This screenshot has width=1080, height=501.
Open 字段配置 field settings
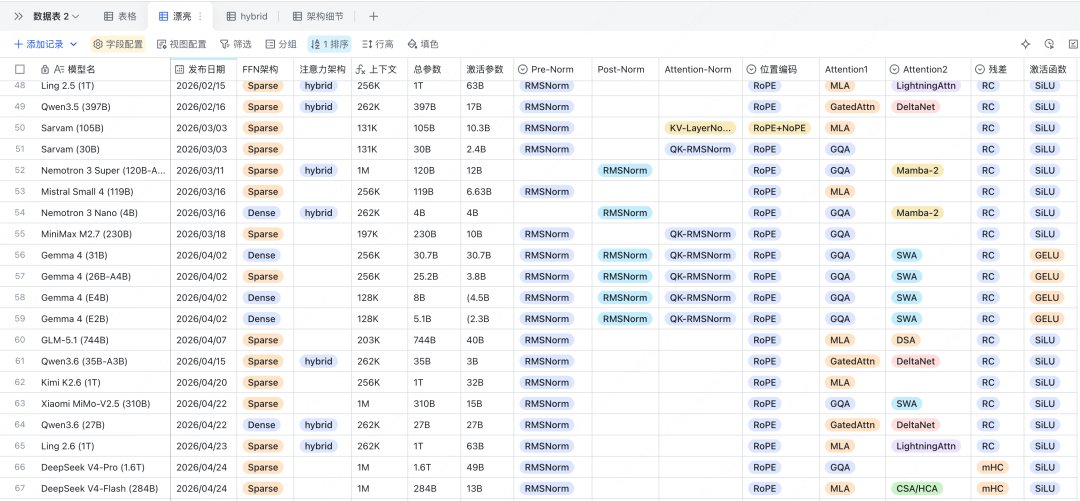click(118, 44)
